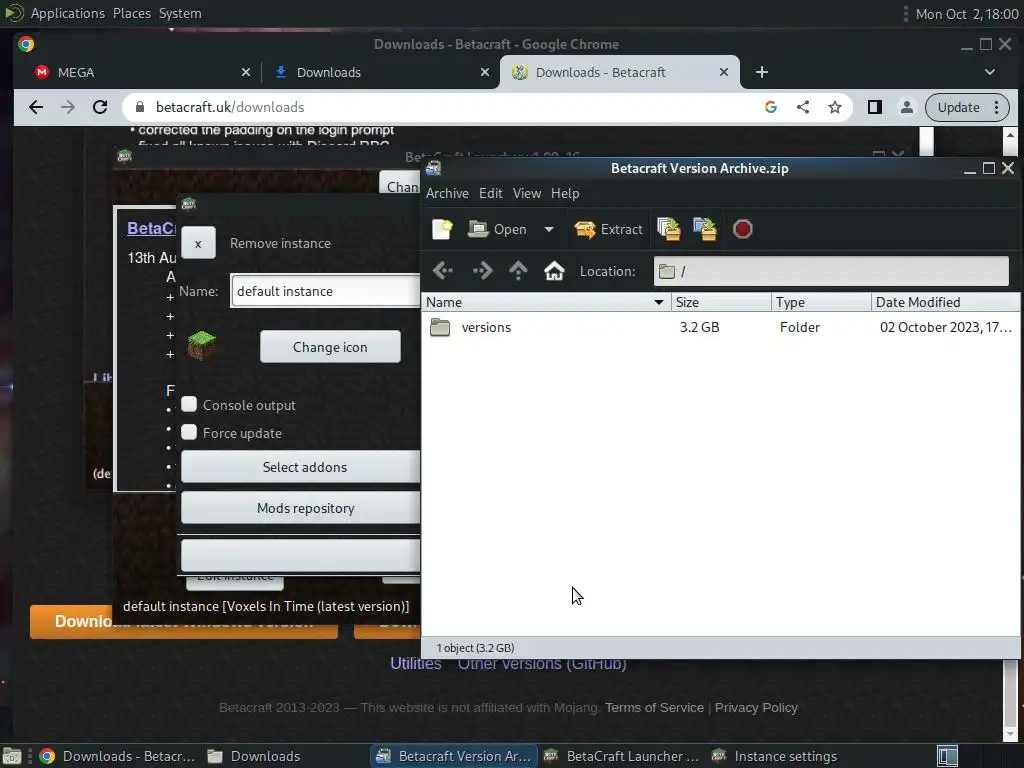Click the Google icon in address bar
The image size is (1024, 768).
tap(771, 107)
